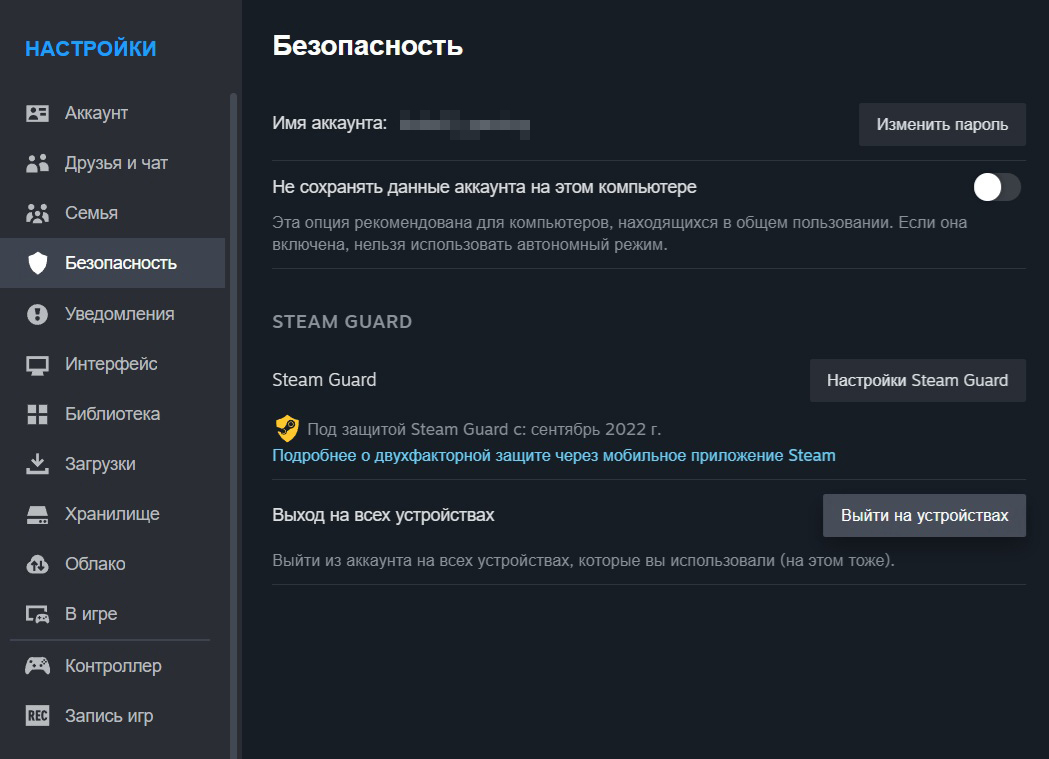
Task: Click the In-game overlay icon
Action: click(37, 614)
